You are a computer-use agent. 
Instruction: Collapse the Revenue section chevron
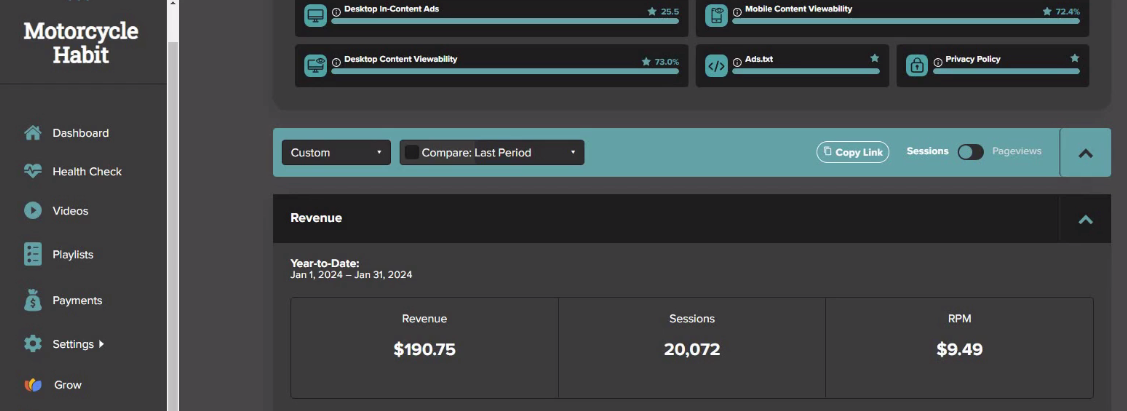[x=1085, y=218]
